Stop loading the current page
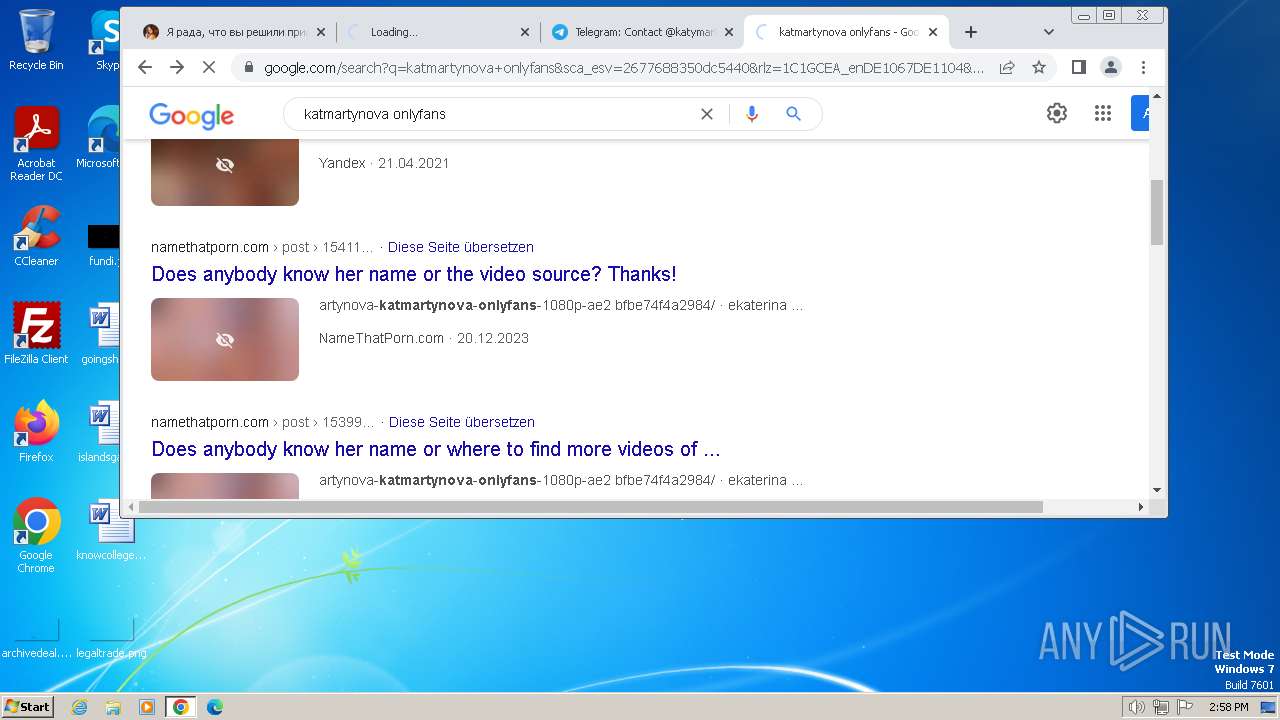This screenshot has height=720, width=1280. (x=210, y=67)
